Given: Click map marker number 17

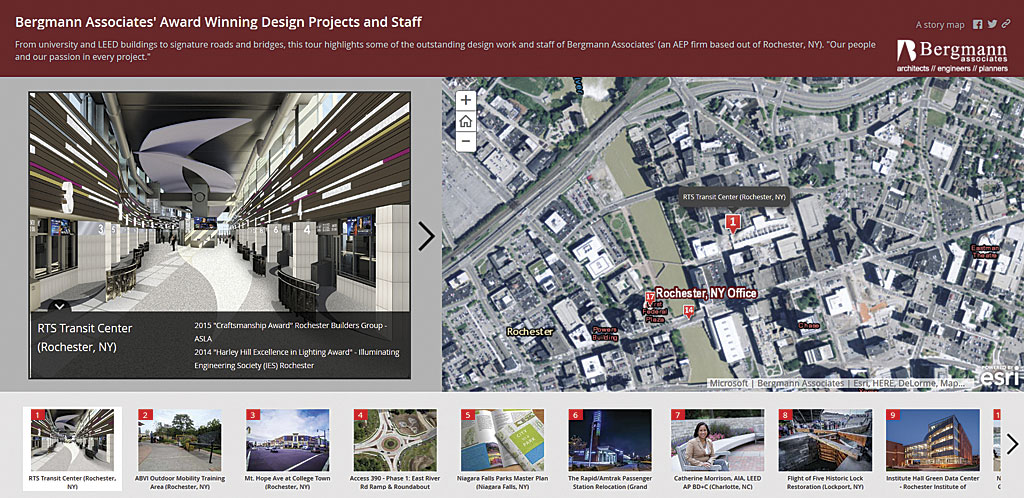Looking at the screenshot, I should (650, 297).
